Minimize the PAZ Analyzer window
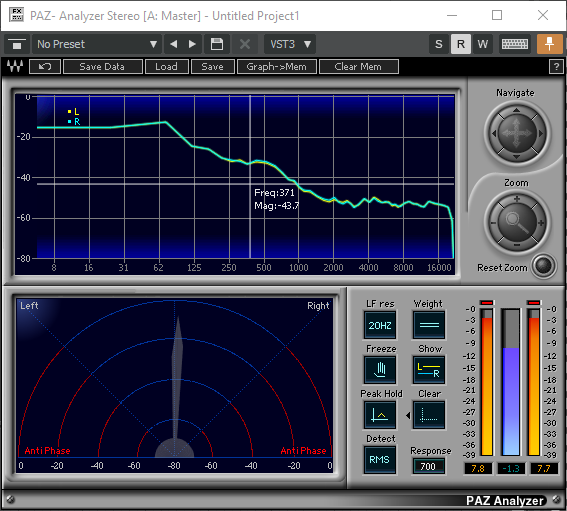Image resolution: width=567 pixels, height=511 pixels. pos(452,15)
